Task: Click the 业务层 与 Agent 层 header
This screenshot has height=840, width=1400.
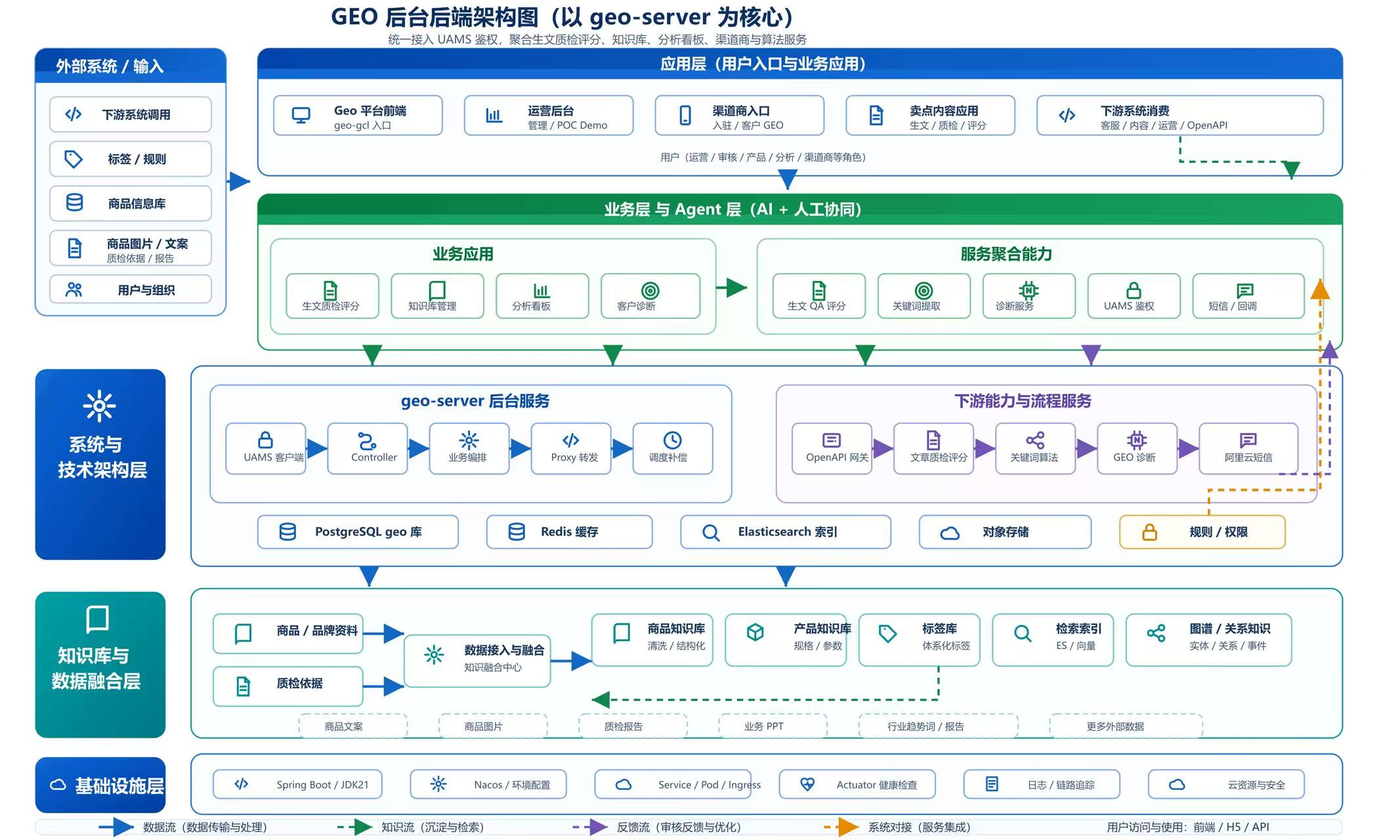Action: [799, 209]
